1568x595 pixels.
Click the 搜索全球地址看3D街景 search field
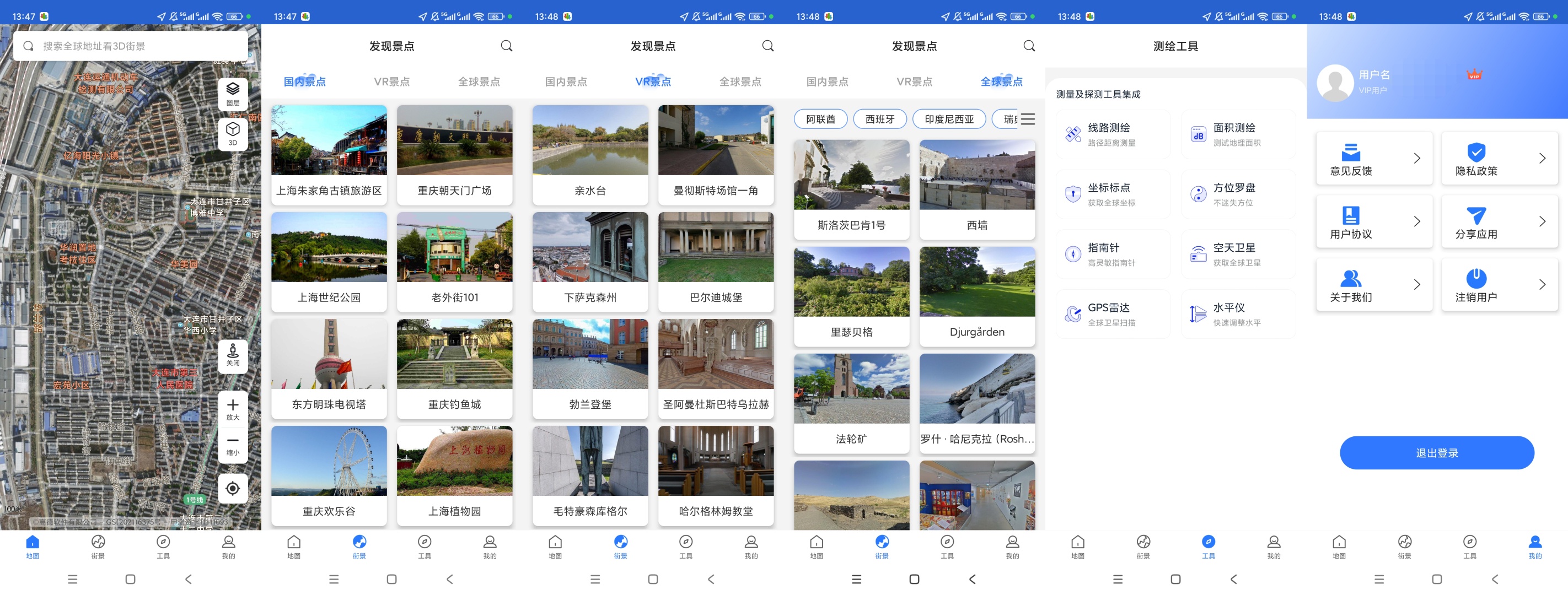click(130, 46)
